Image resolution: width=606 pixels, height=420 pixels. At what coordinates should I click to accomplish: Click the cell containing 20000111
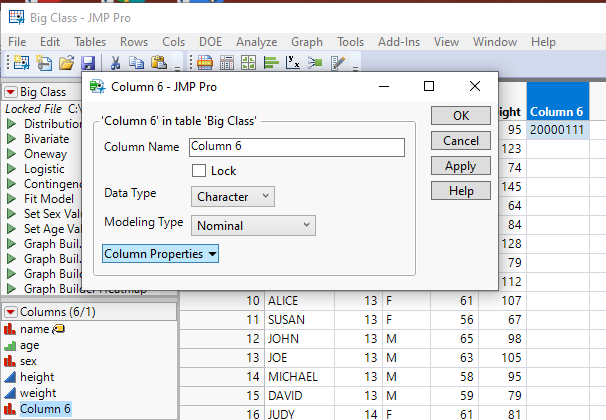coord(558,129)
